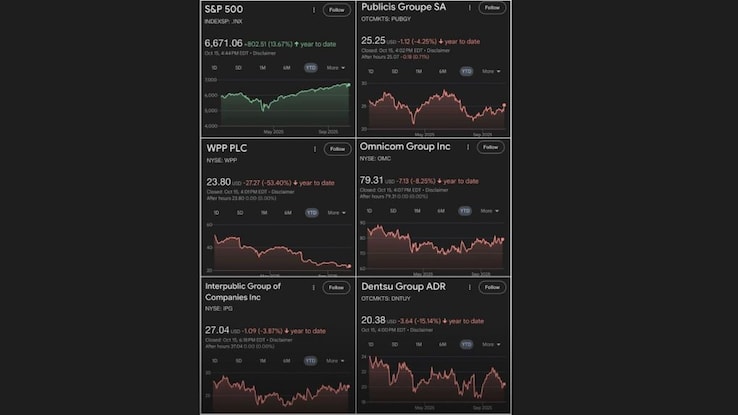This screenshot has height=415, width=738.
Task: Switch WPP PLC chart to 6M range
Action: click(287, 212)
